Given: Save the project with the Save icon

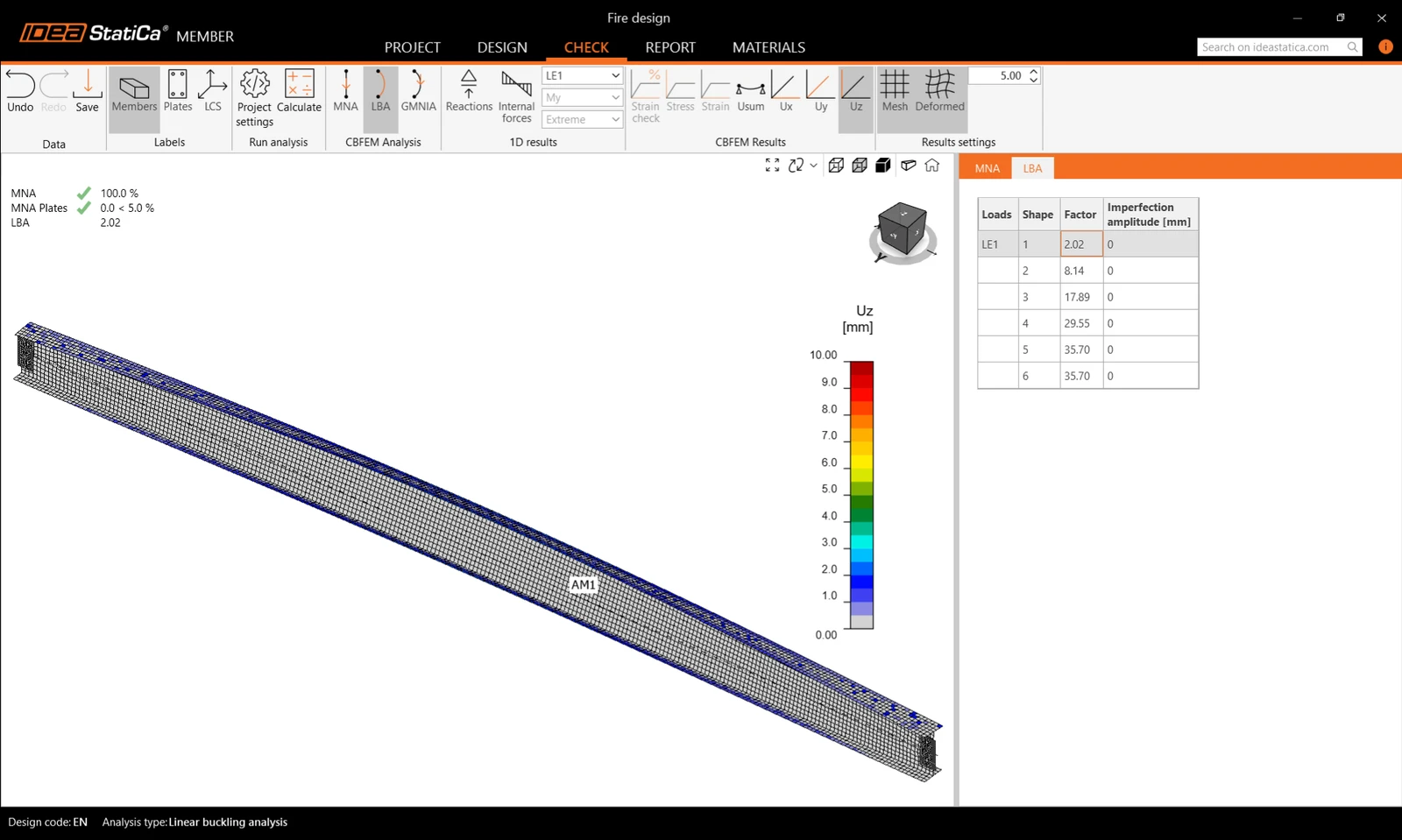Looking at the screenshot, I should 87,91.
